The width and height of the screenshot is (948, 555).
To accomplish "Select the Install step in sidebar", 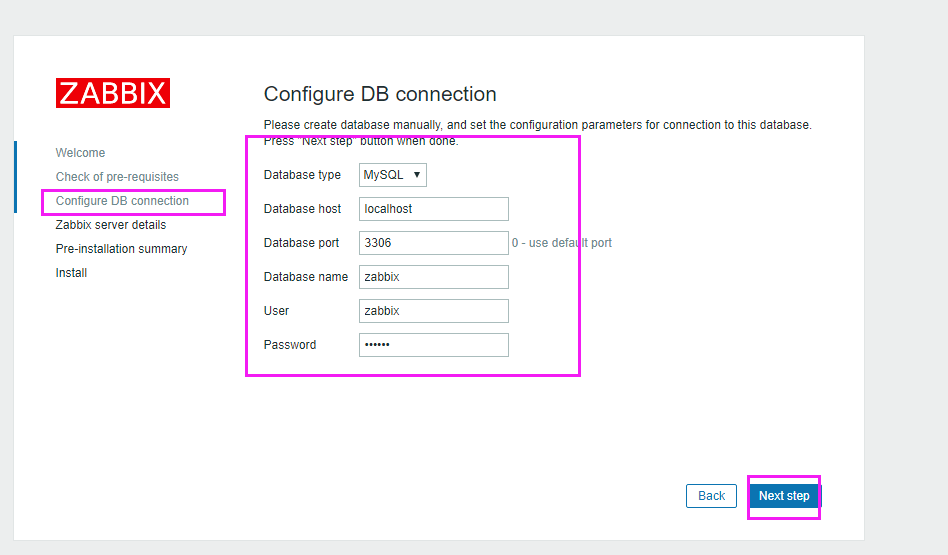I will point(71,273).
